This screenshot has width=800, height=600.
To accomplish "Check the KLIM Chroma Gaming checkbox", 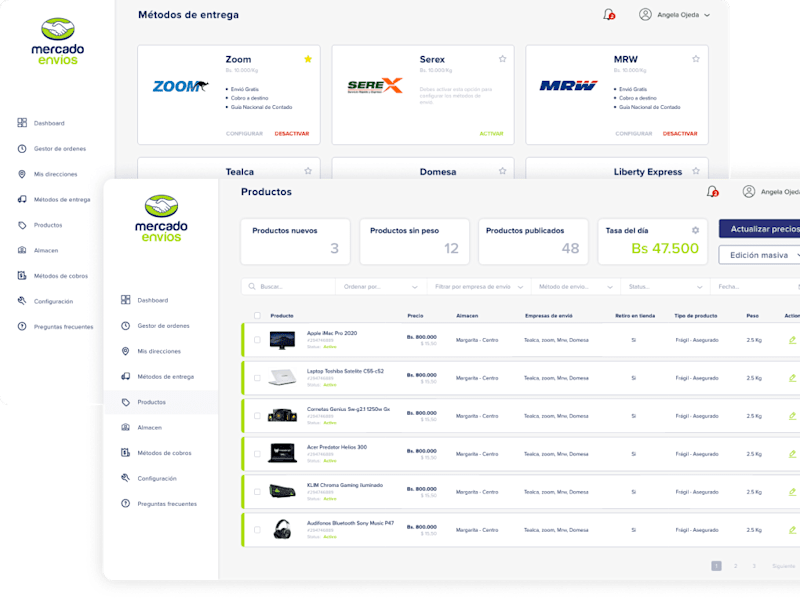I will [257, 492].
